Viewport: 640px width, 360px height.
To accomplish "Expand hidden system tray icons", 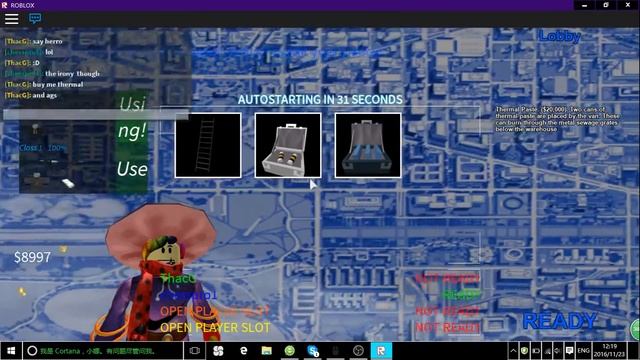I will click(x=513, y=351).
